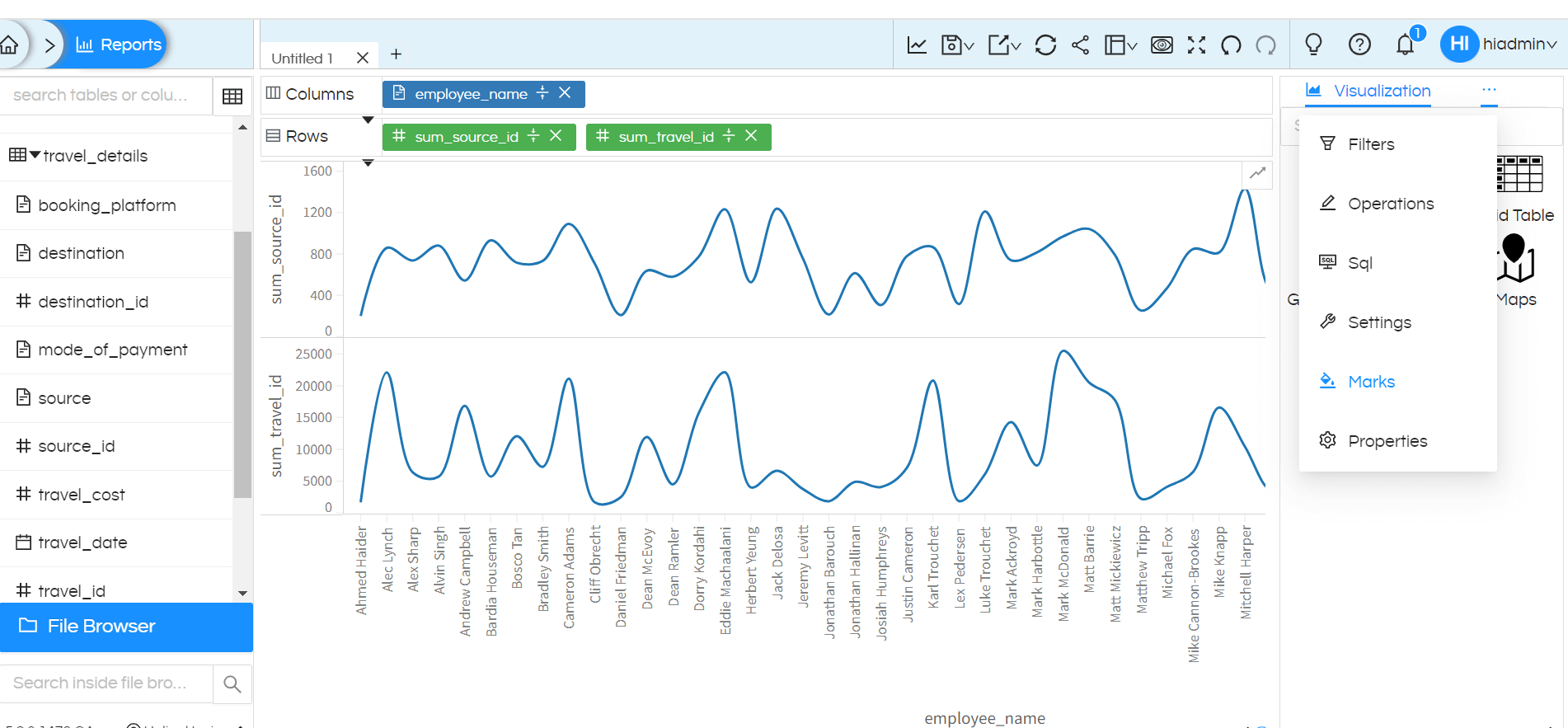
Task: Click the refresh report icon
Action: (x=1045, y=45)
